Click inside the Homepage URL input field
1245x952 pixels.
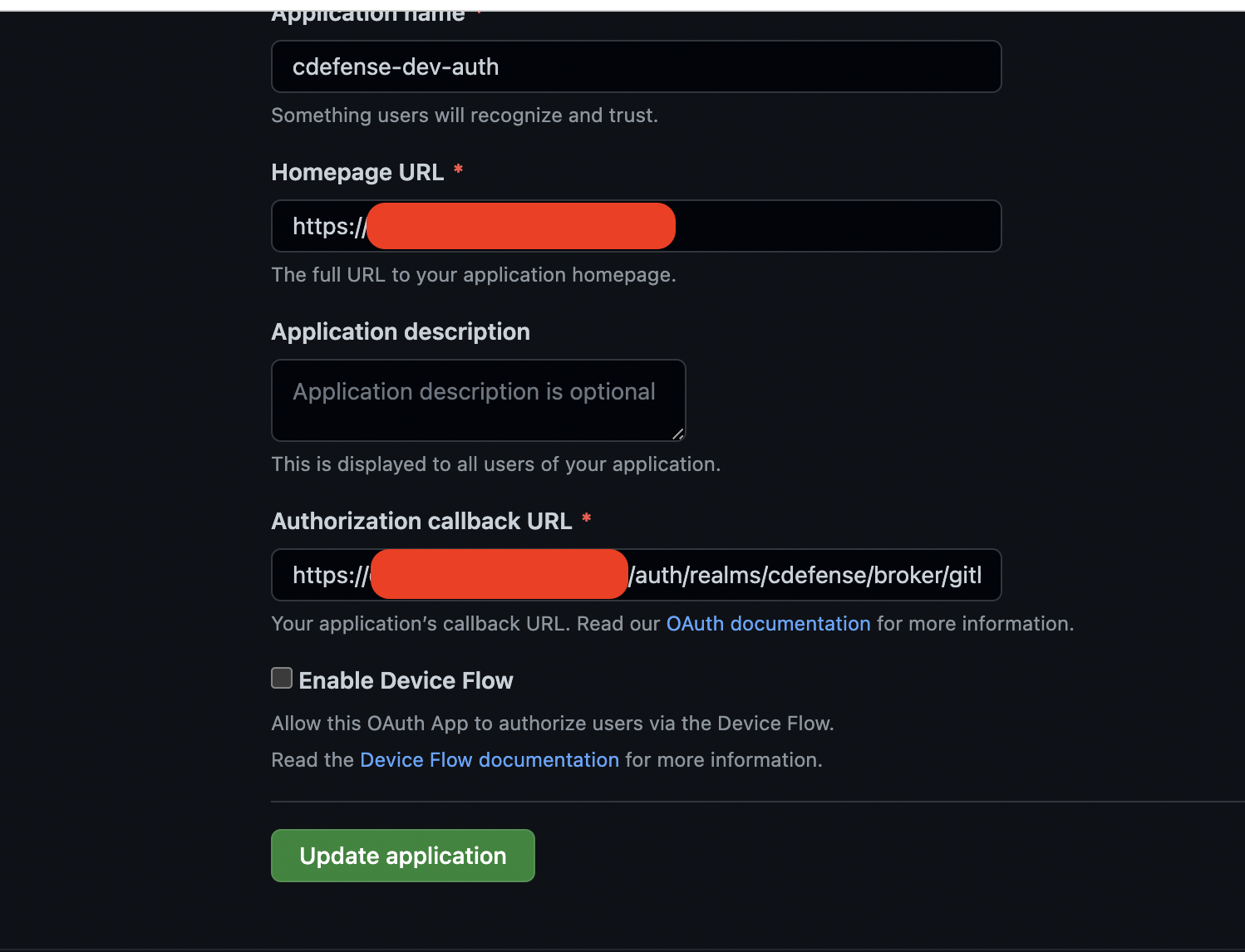[x=831, y=226]
